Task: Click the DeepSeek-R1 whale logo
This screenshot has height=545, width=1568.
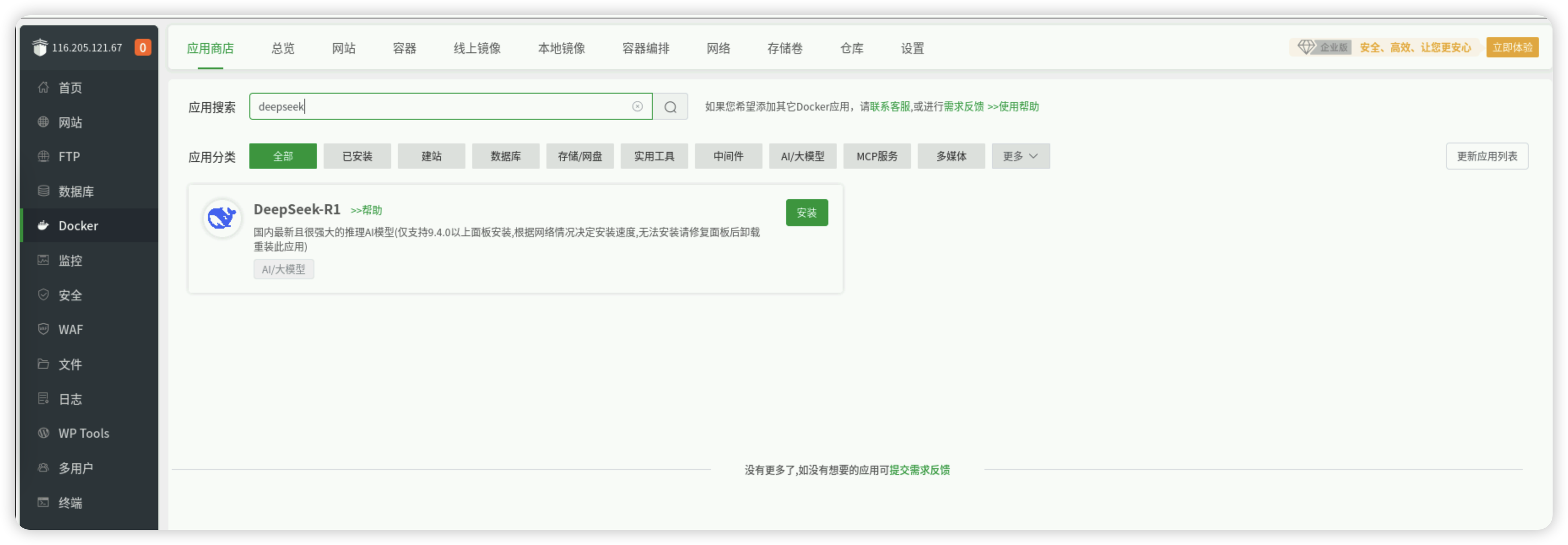Action: point(222,218)
